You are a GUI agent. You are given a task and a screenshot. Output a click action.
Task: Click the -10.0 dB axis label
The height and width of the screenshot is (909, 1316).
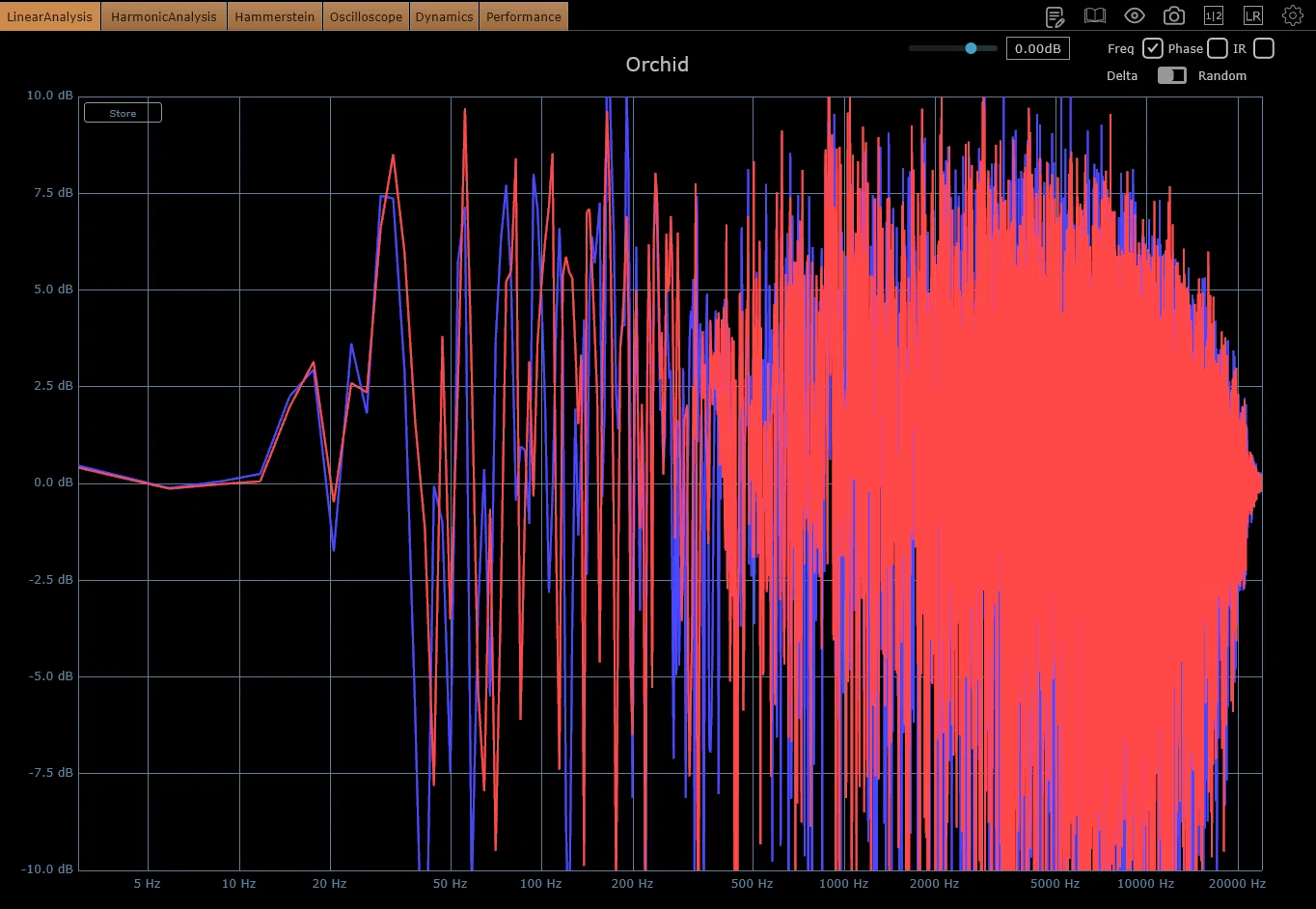click(47, 868)
